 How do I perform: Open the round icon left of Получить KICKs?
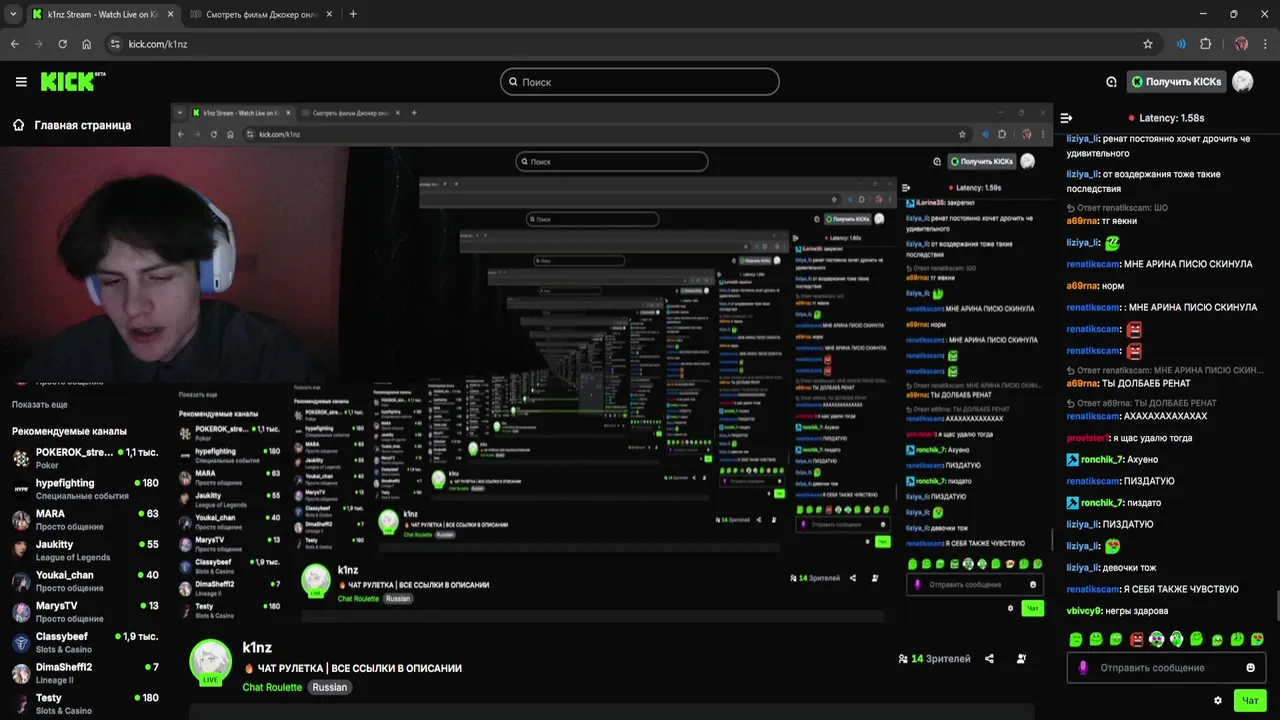[x=1111, y=82]
